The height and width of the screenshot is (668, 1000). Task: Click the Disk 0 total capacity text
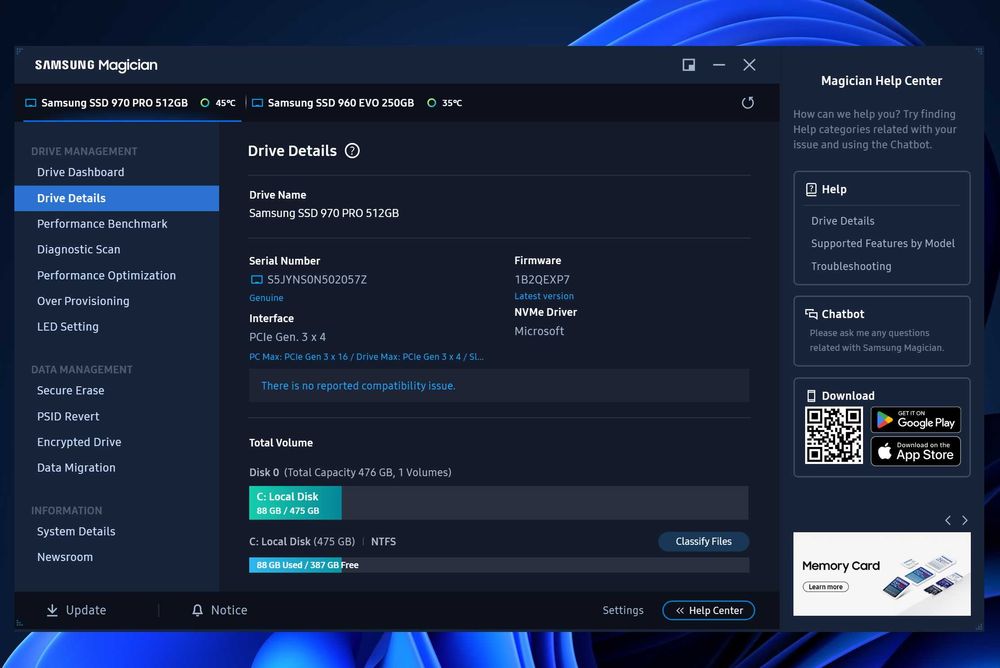click(x=350, y=473)
